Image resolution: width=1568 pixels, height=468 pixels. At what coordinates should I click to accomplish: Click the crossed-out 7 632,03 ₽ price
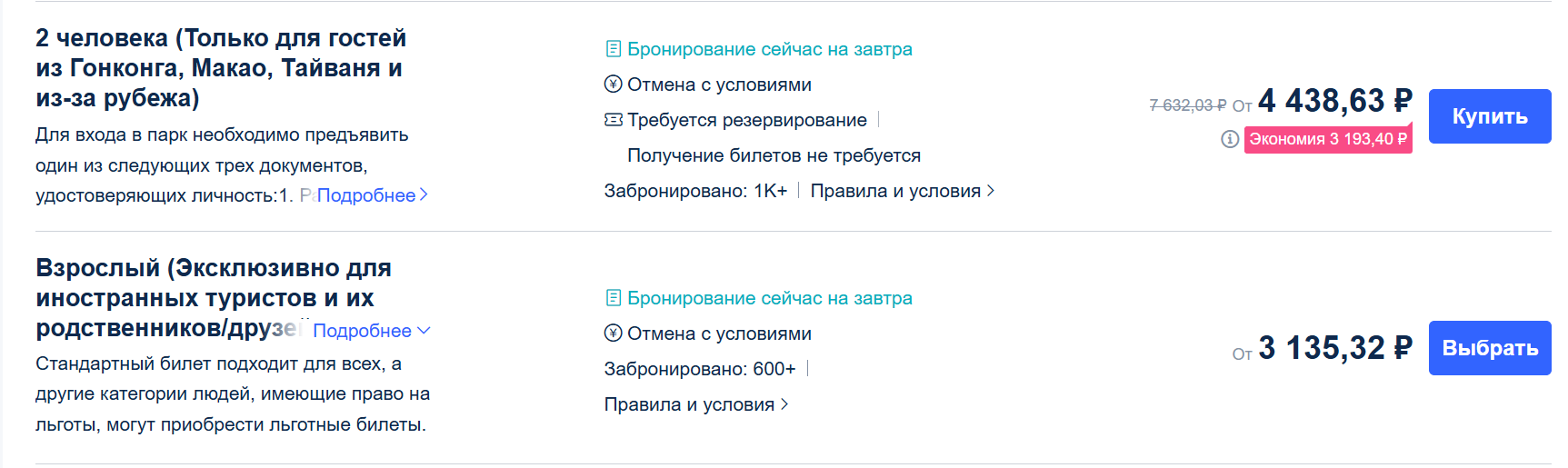tap(1187, 105)
